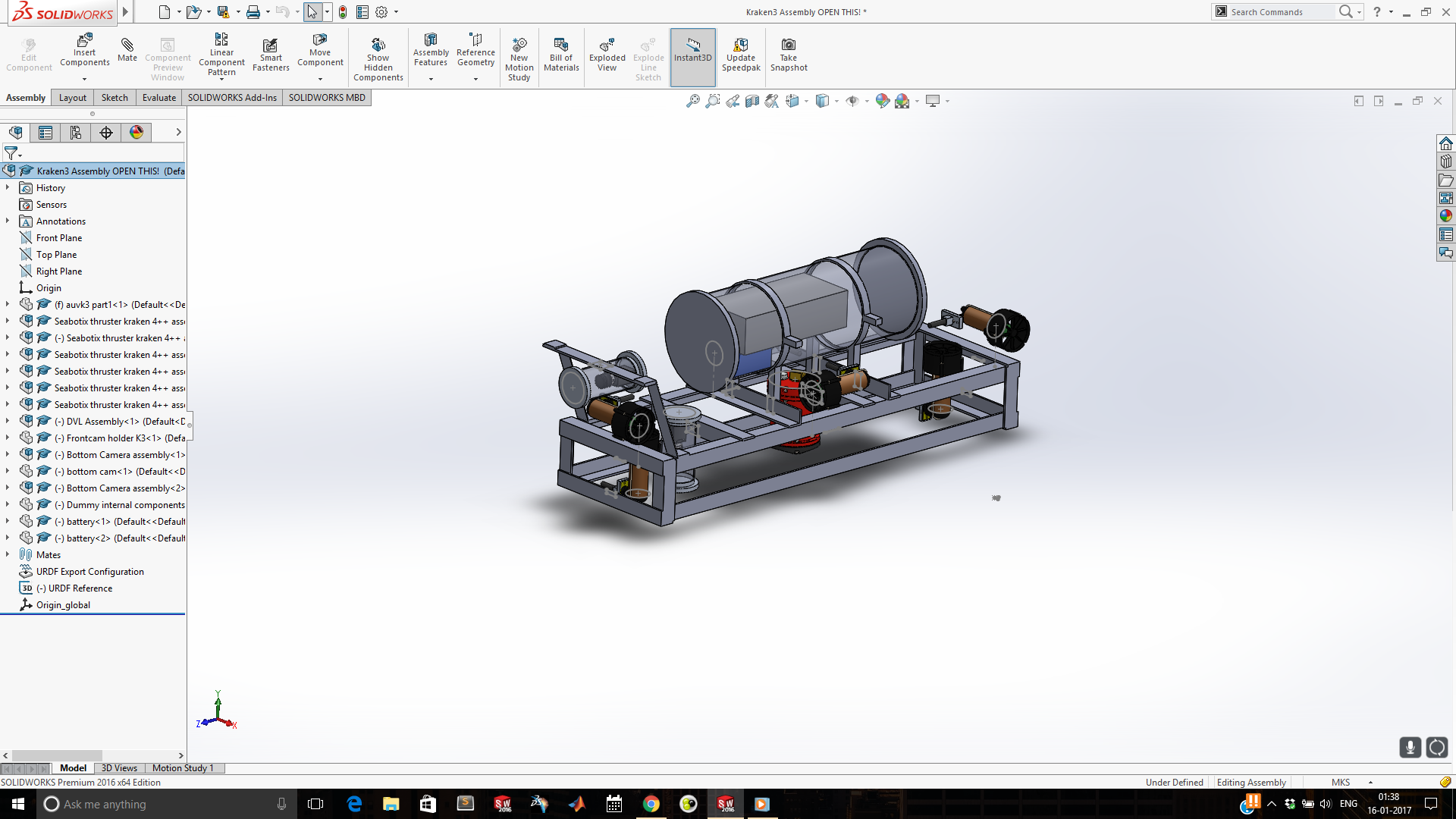Expand auvk3 part1<1> component node
This screenshot has height=819, width=1456.
tap(8, 304)
